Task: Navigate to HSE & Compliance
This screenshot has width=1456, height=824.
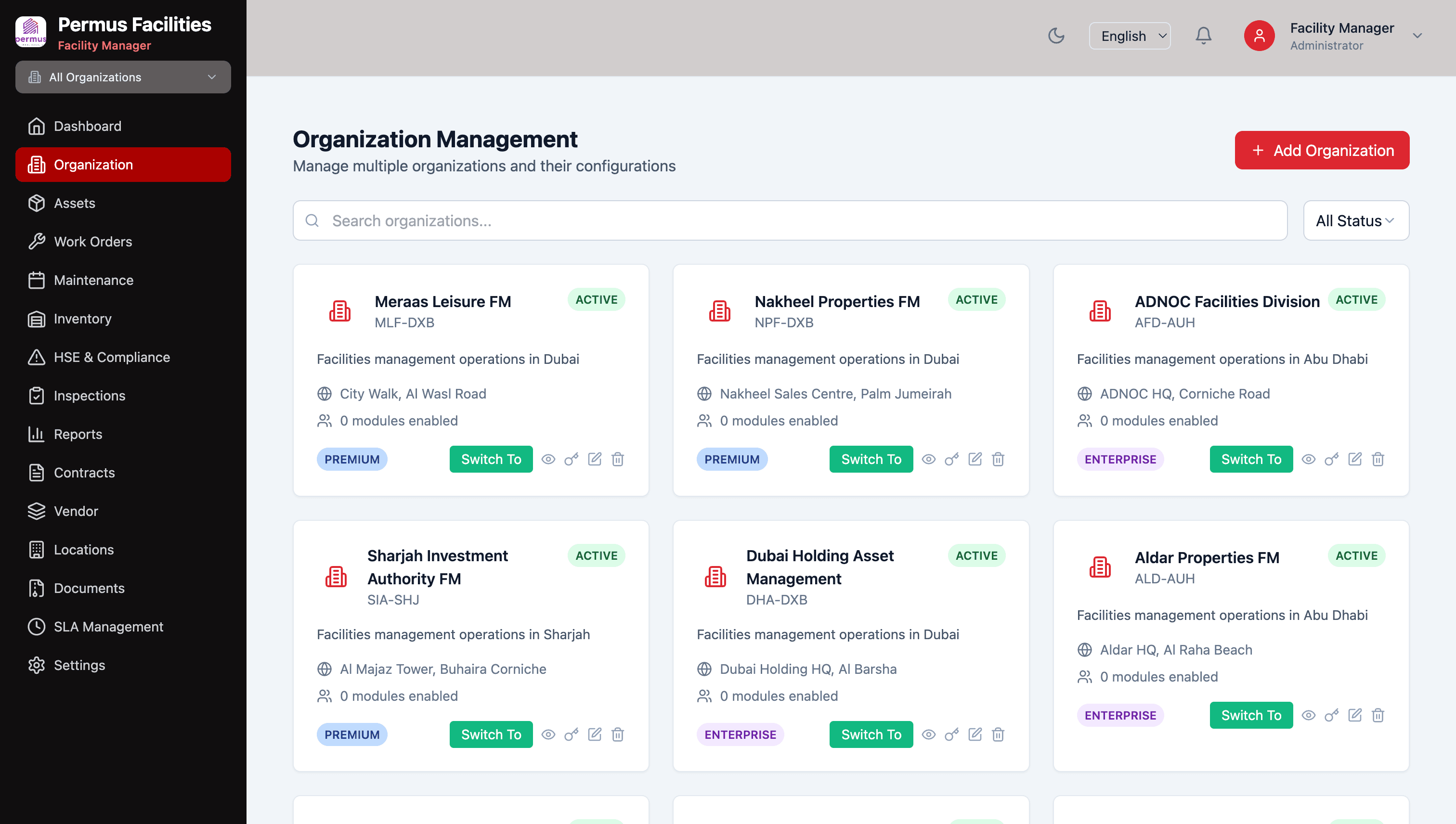Action: click(112, 357)
